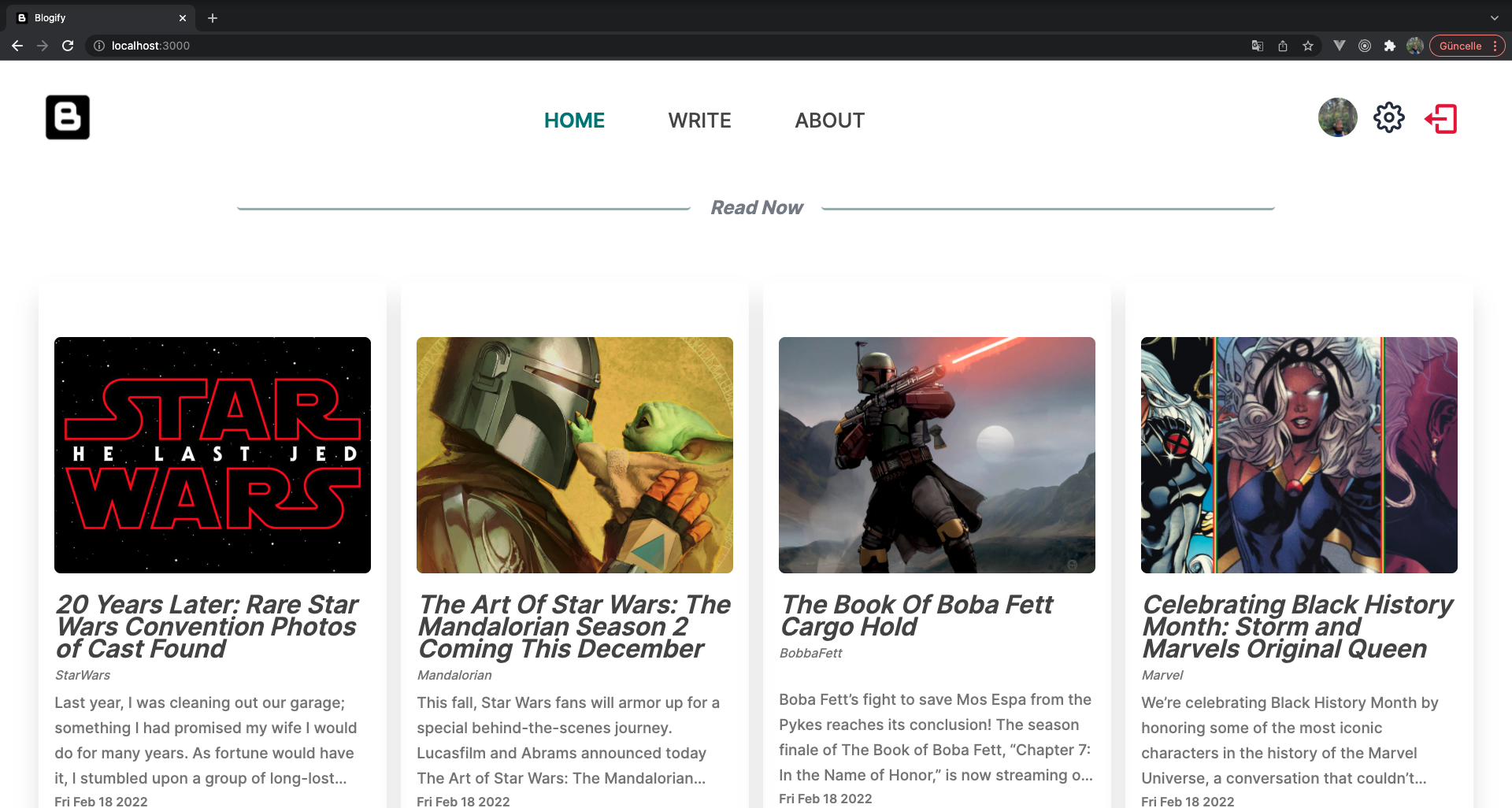Open the settings gear icon

click(x=1389, y=118)
